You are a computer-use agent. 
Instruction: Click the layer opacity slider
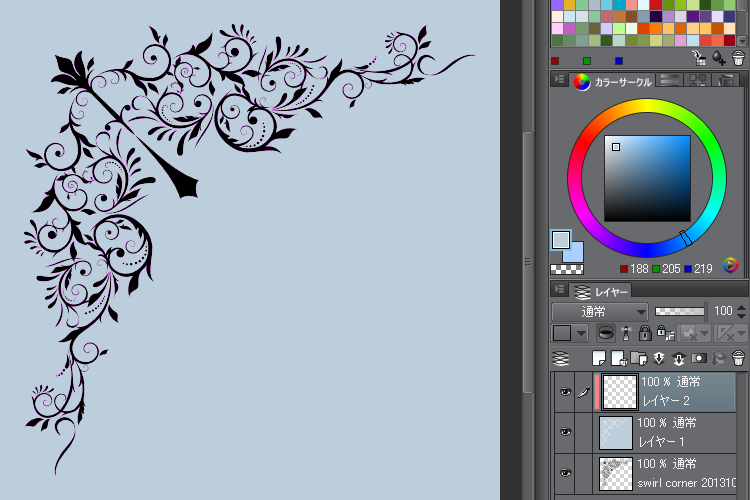coord(680,312)
